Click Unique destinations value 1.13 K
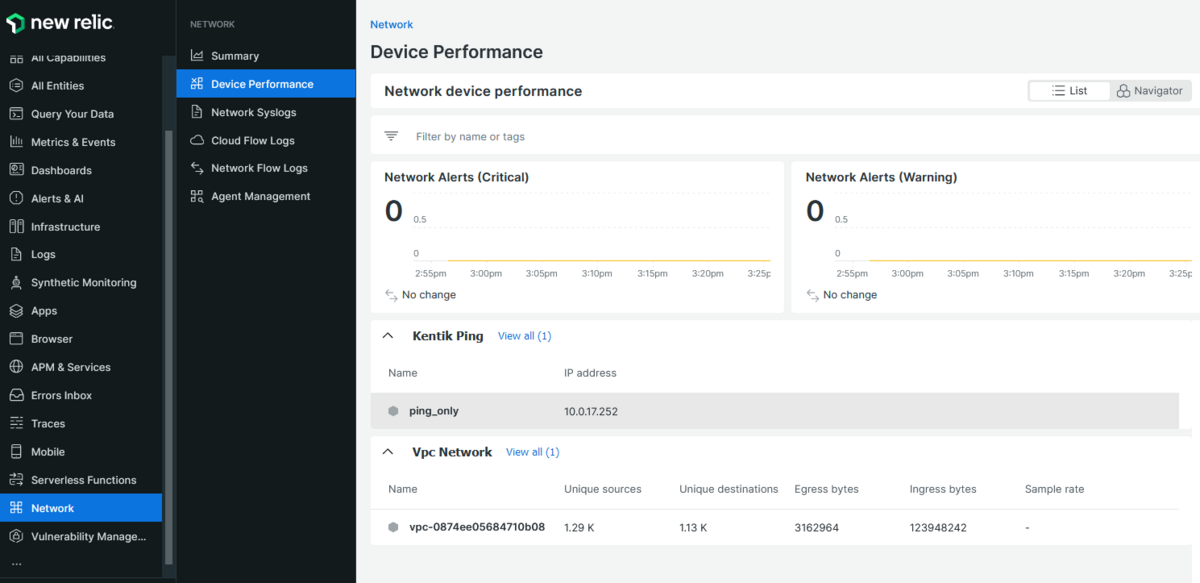The width and height of the screenshot is (1200, 583). tap(694, 527)
